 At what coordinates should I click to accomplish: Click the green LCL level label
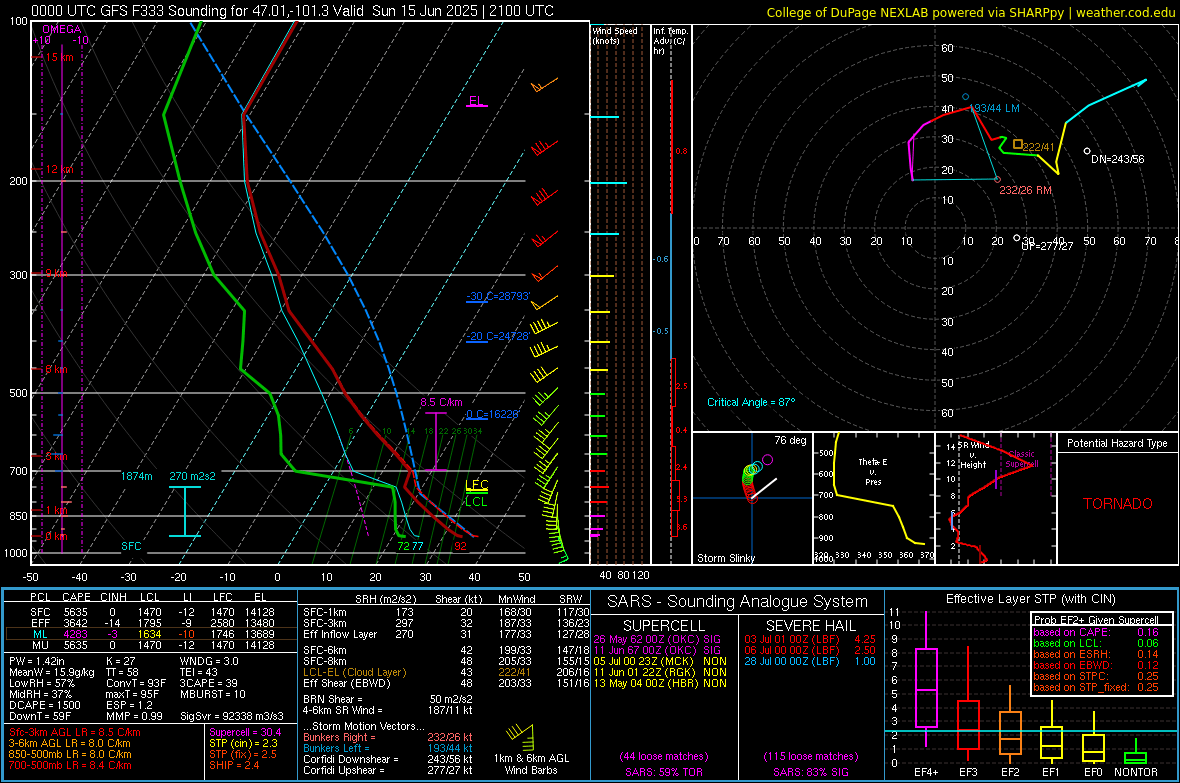point(476,501)
